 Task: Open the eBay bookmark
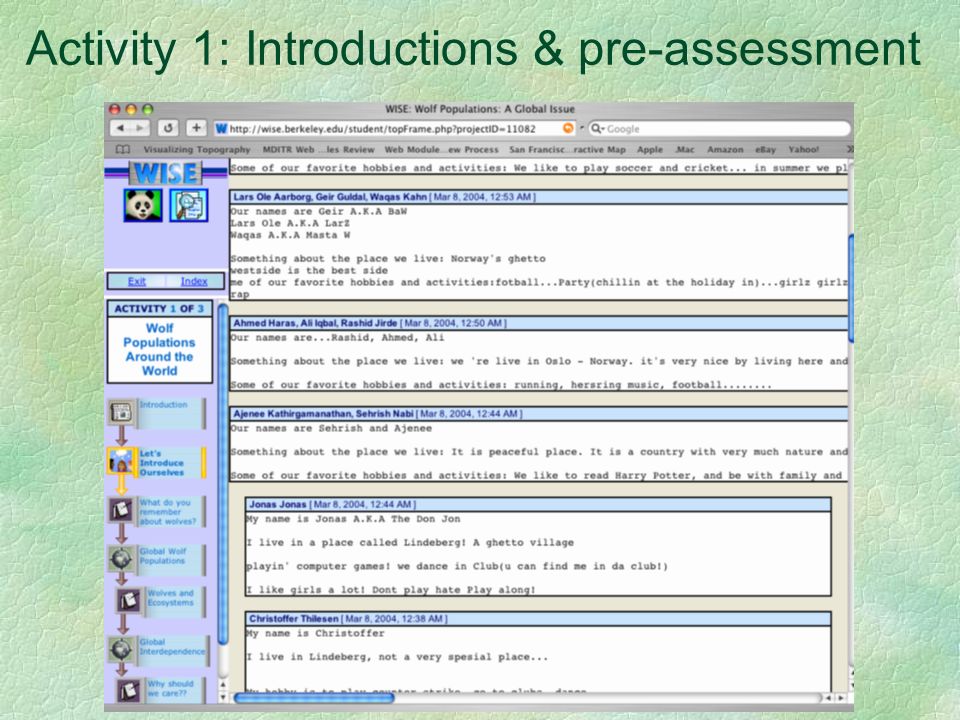click(x=765, y=149)
